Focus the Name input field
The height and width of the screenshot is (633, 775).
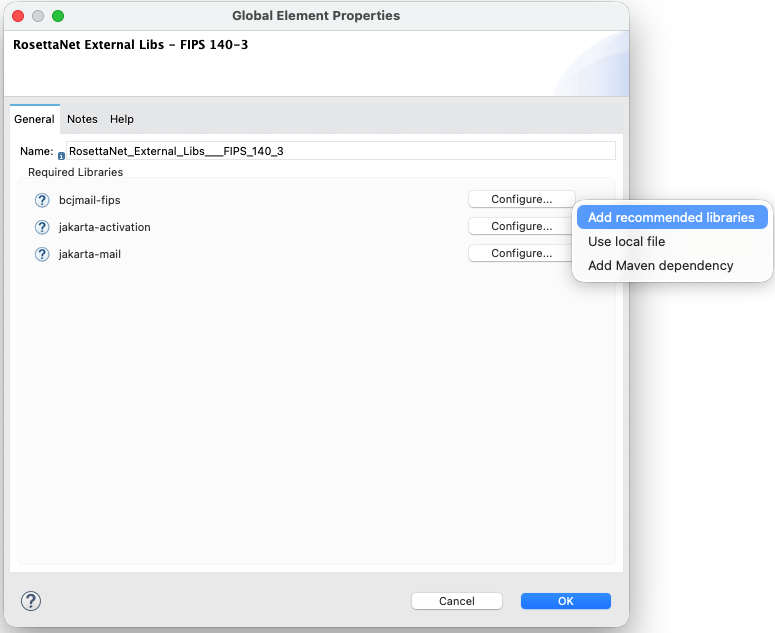point(341,151)
